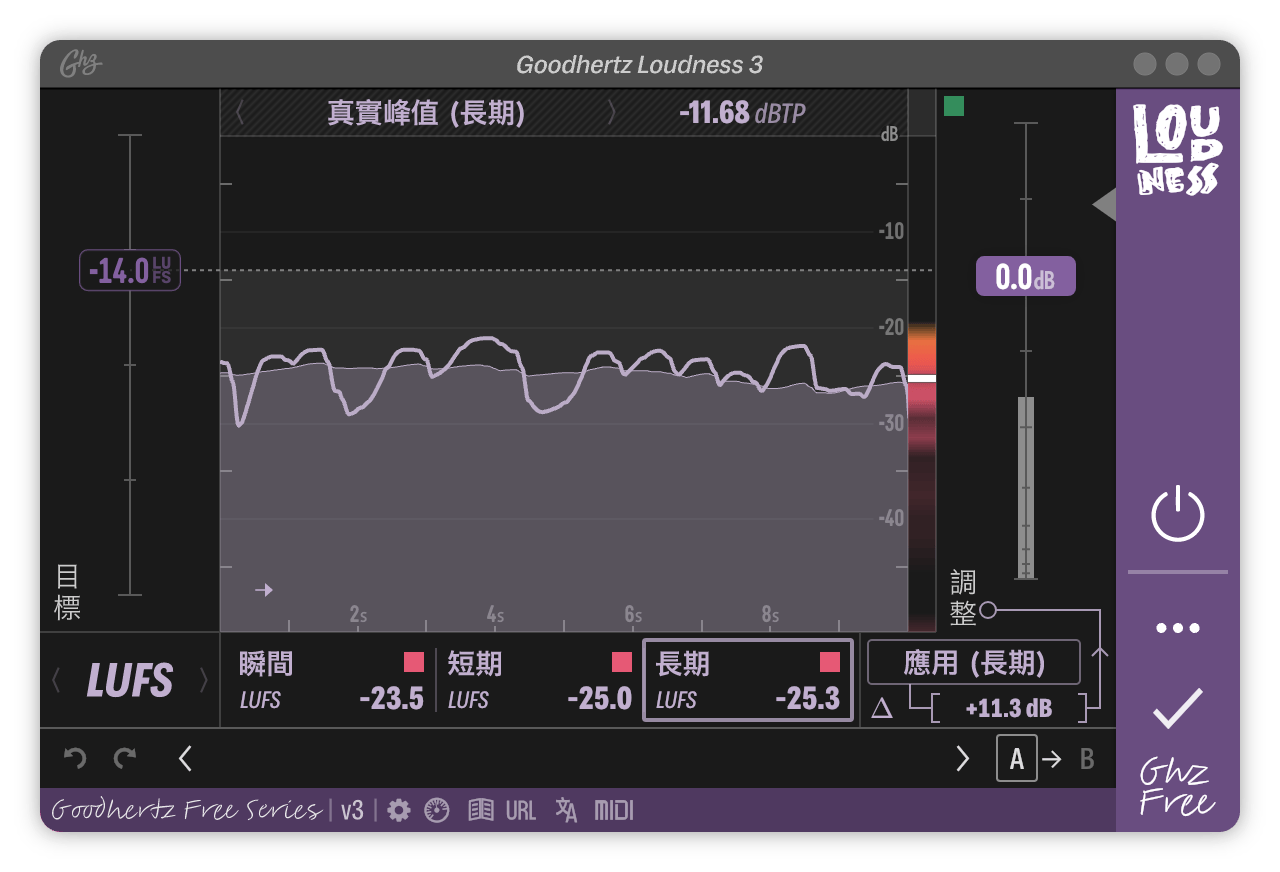Click the Ghz Free handwritten logo
Viewport: 1280px width, 872px height.
(x=1177, y=788)
